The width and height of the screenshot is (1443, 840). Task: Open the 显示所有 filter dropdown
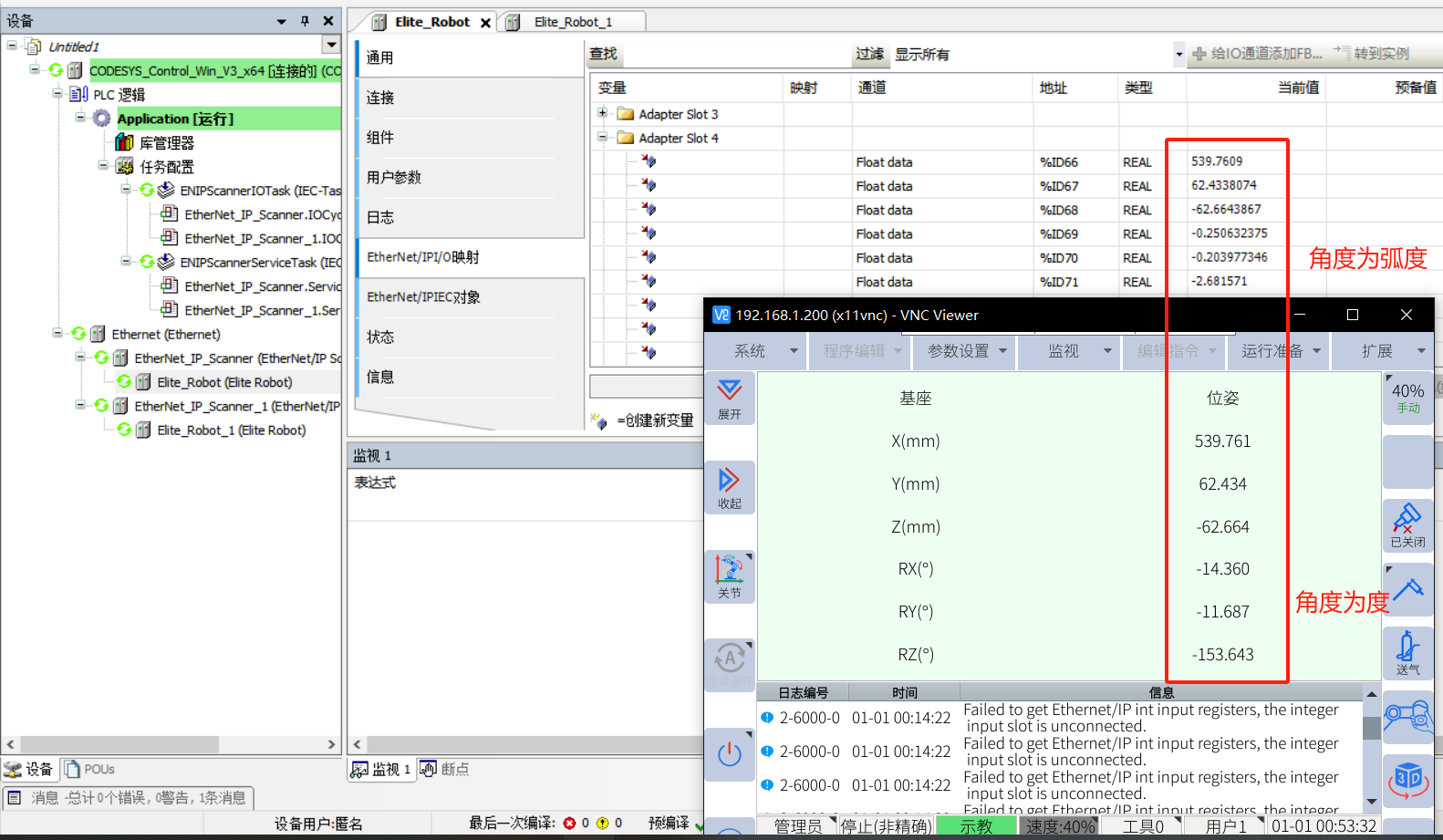click(x=1178, y=55)
